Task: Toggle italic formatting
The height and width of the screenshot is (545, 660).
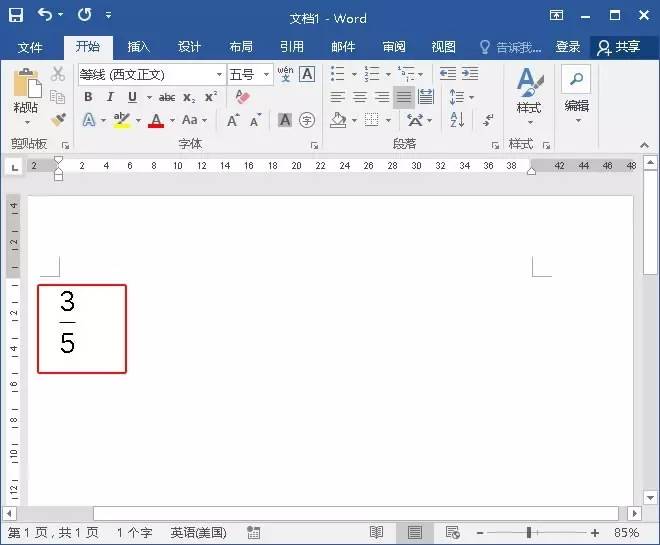Action: [x=110, y=97]
